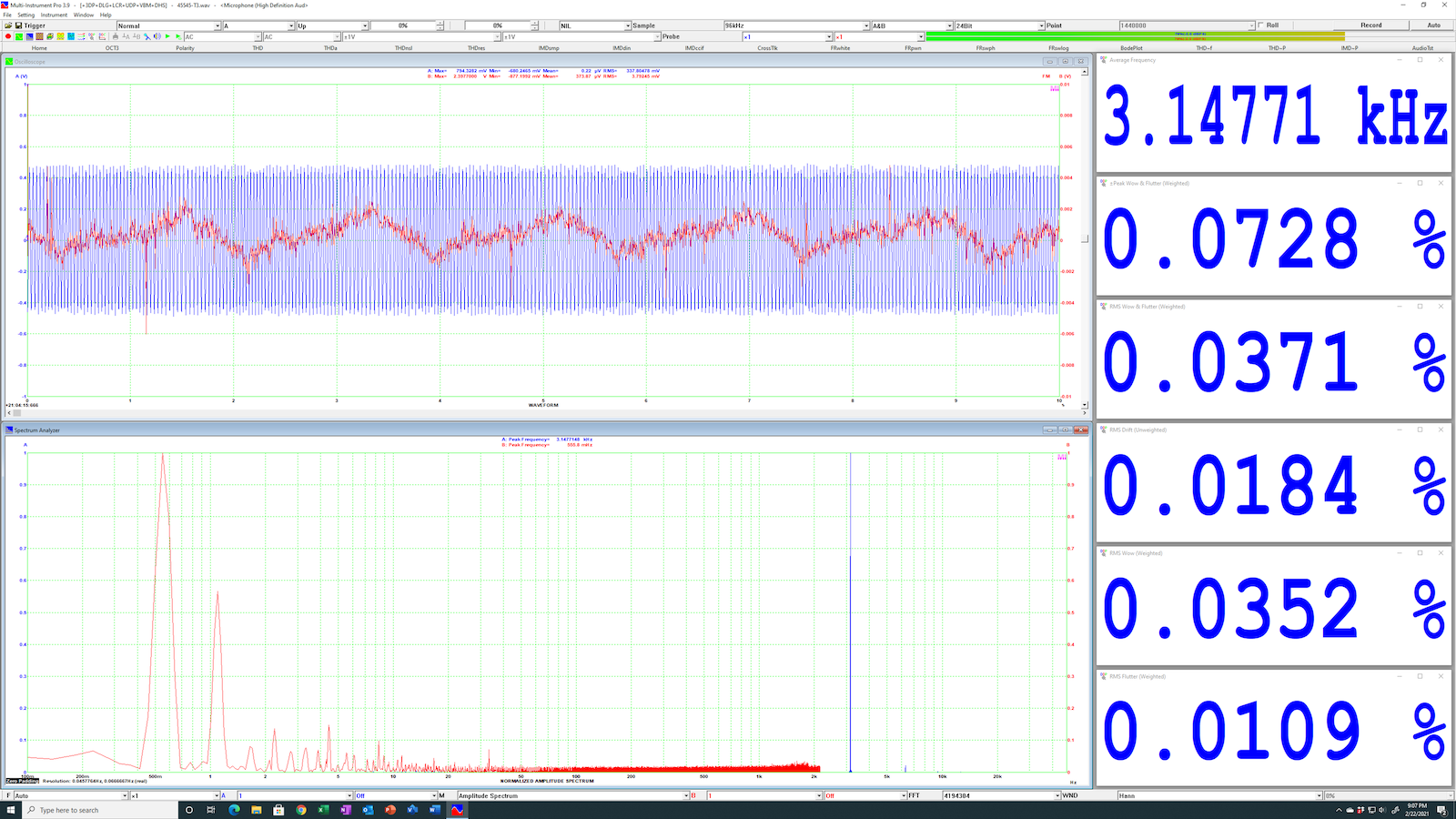Open the Oscilloscope via green toolbar icon
This screenshot has width=1456, height=819.
(19, 36)
